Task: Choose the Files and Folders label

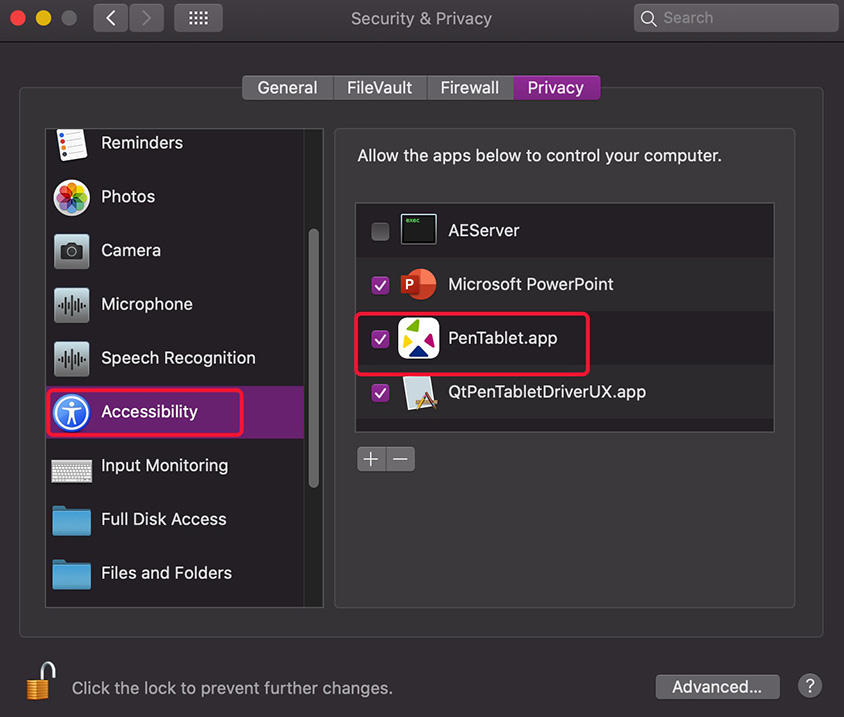Action: (166, 573)
